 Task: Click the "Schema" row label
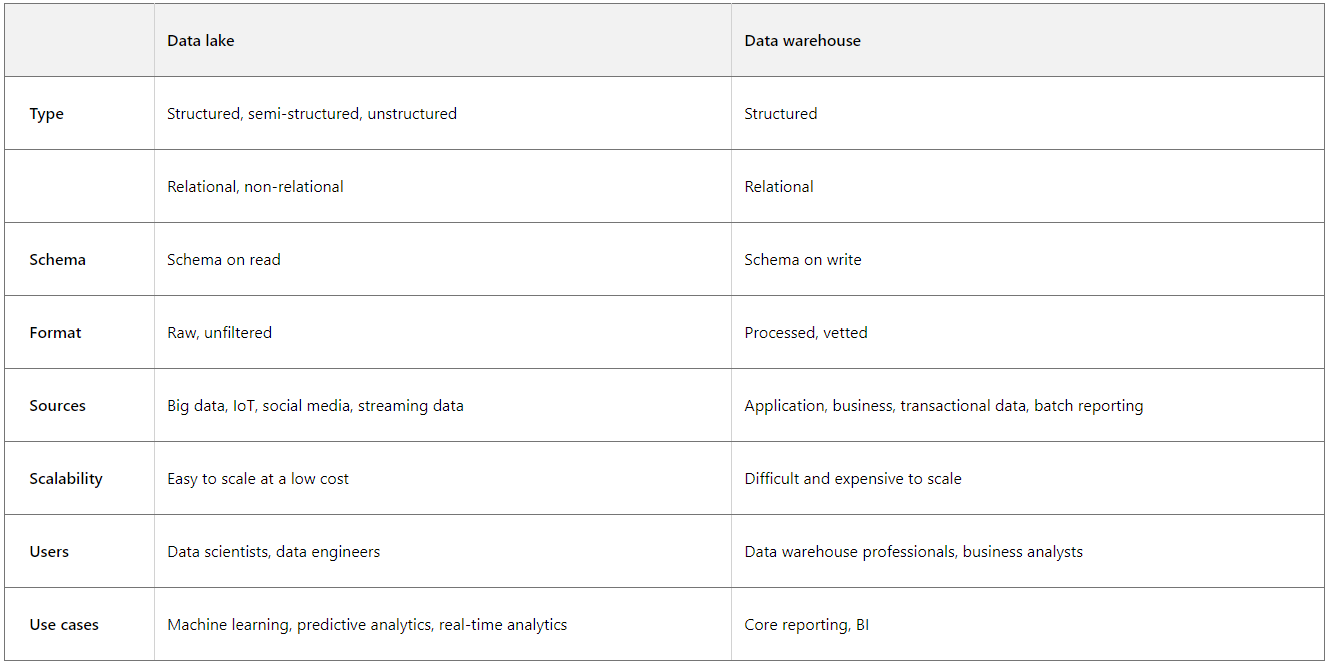pos(58,260)
